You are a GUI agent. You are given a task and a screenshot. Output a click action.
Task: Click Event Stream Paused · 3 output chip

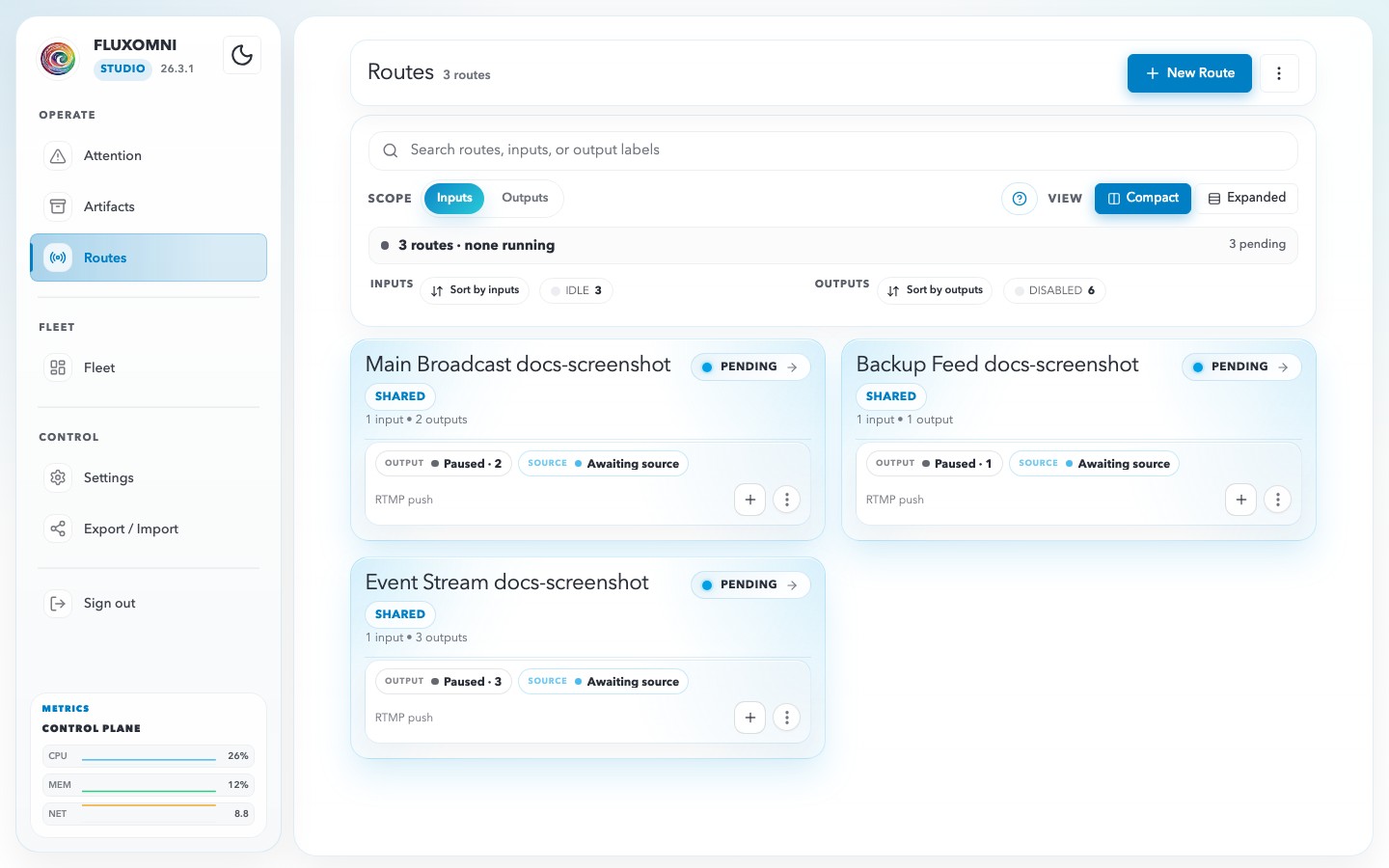pyautogui.click(x=444, y=682)
